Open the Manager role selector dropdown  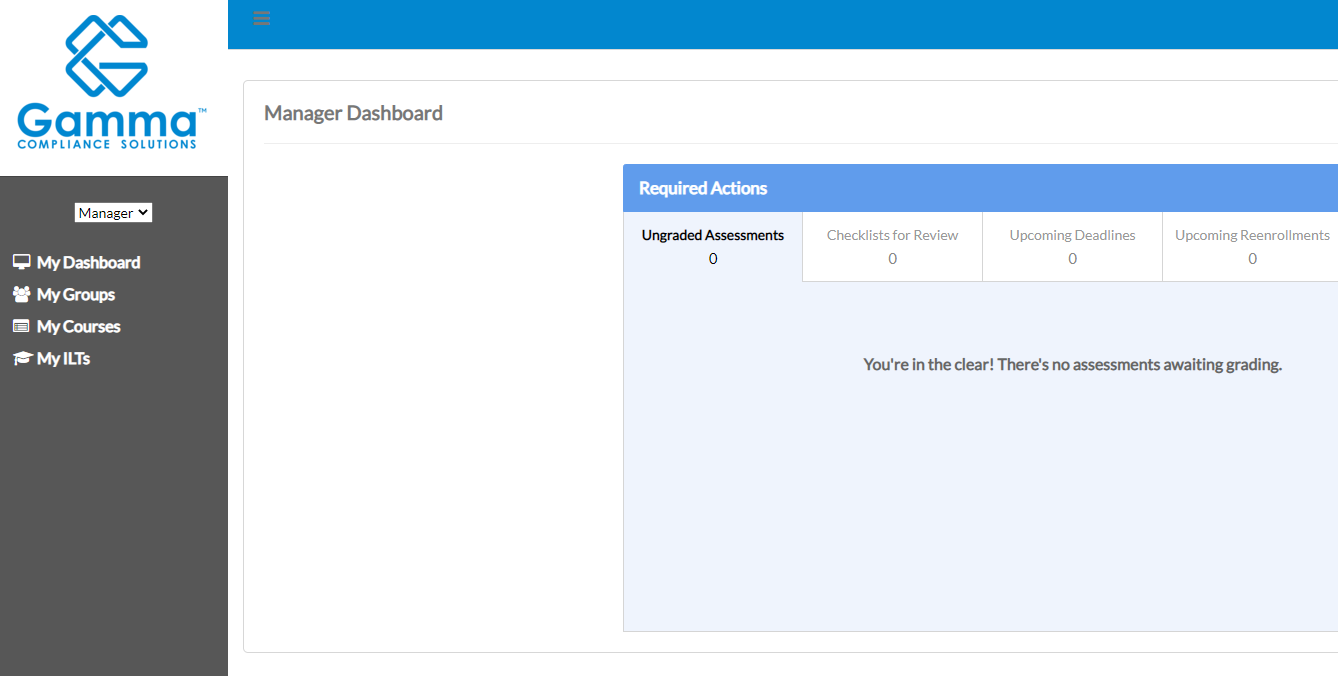[x=113, y=212]
